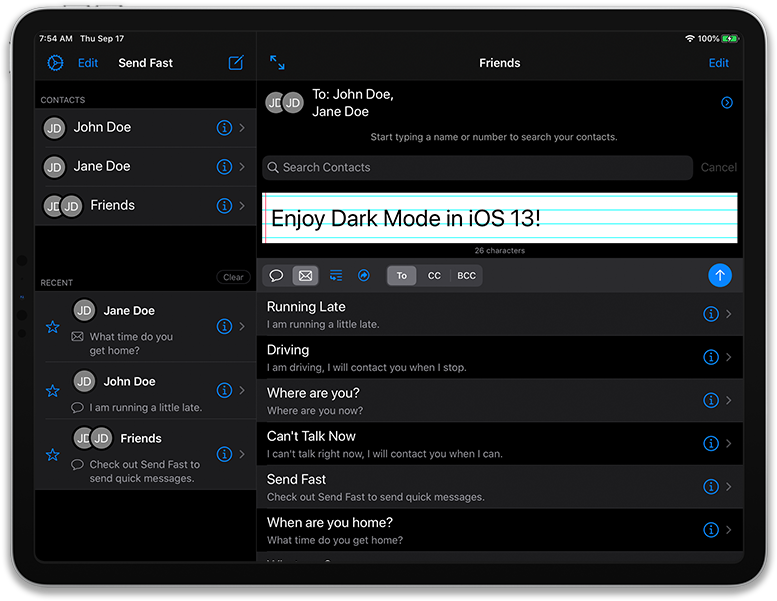Open Driving template chevron

tap(728, 357)
